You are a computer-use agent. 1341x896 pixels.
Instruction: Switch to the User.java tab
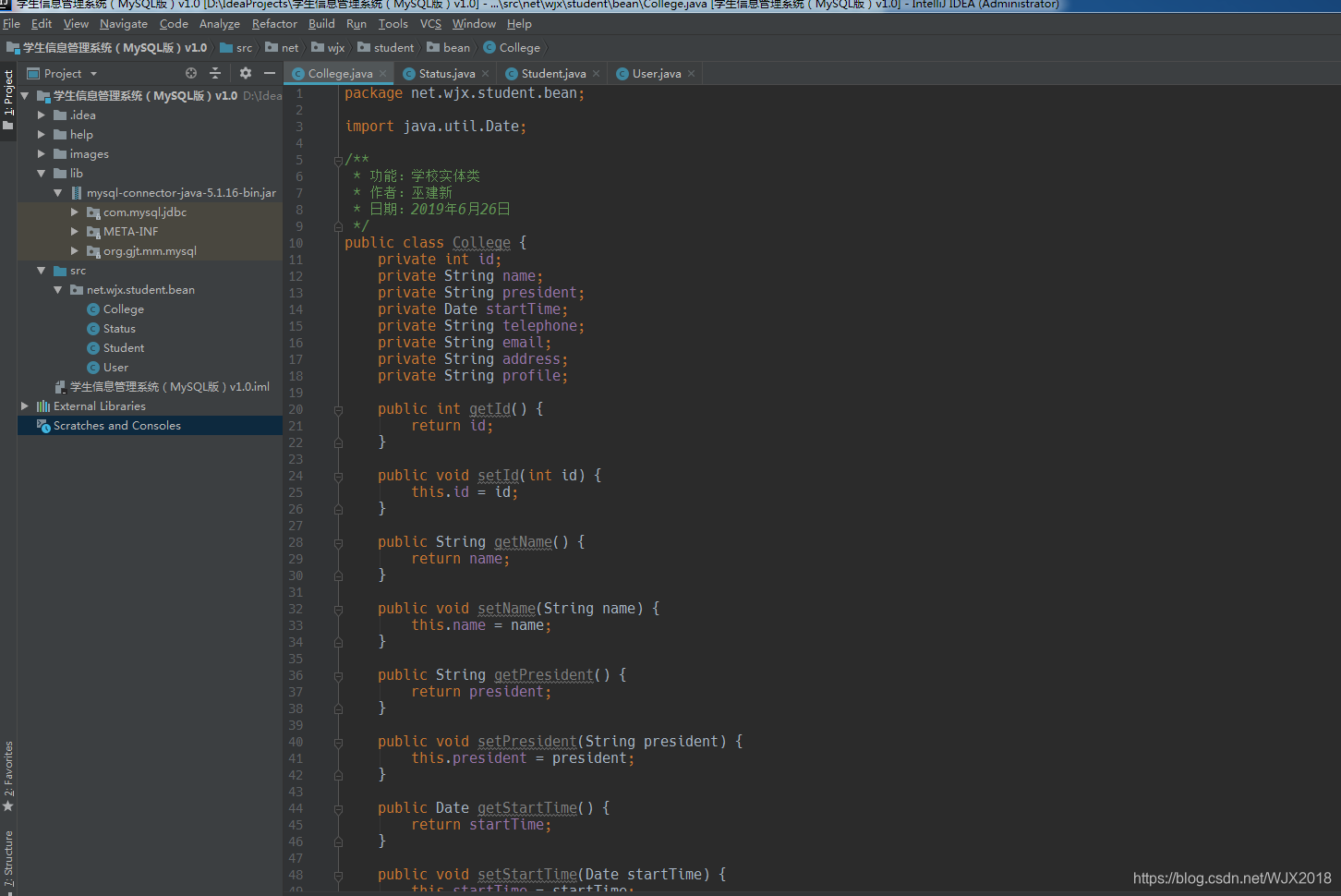tap(656, 74)
